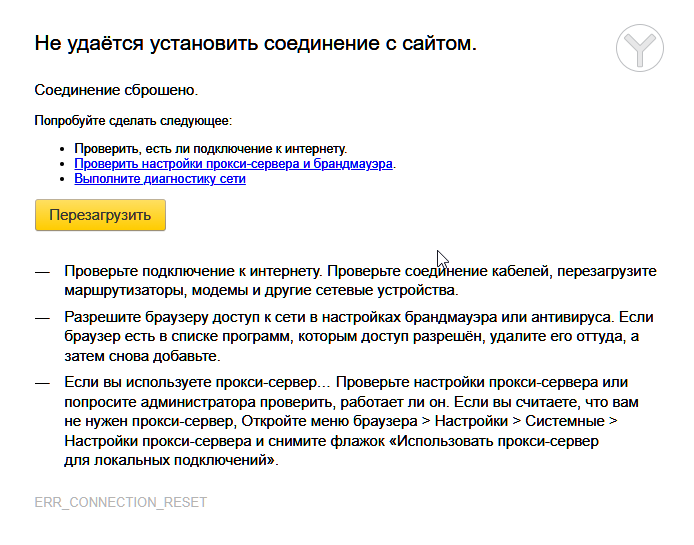Click the paragraph about checking cables and routers
This screenshot has height=545, width=694.
[x=360, y=281]
